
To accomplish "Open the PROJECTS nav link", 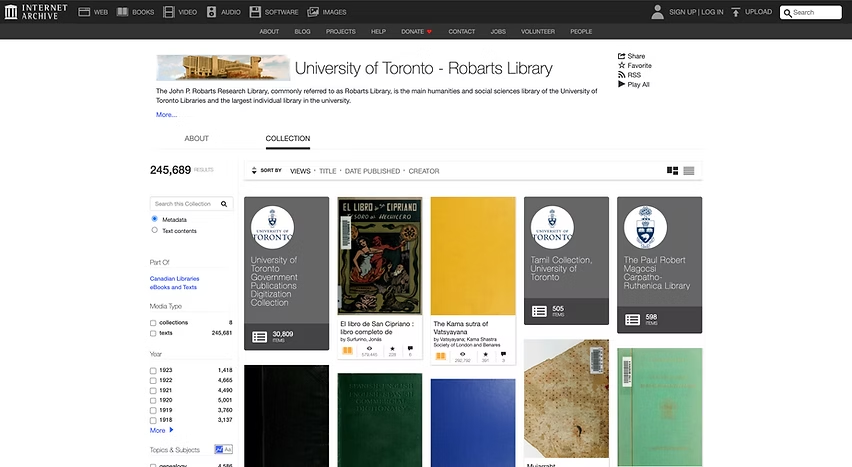I will point(341,32).
